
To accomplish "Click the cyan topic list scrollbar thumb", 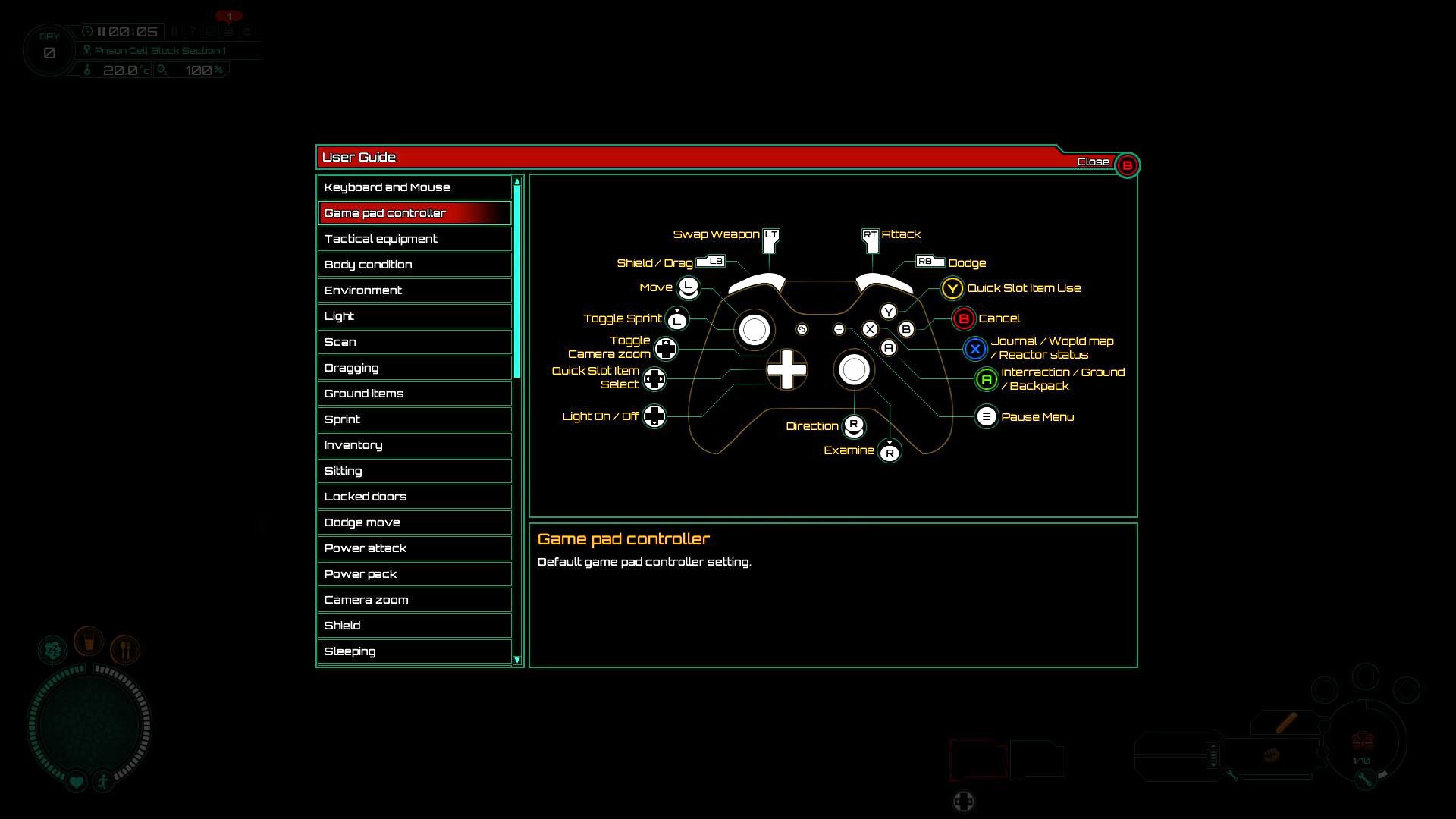I will click(x=517, y=281).
